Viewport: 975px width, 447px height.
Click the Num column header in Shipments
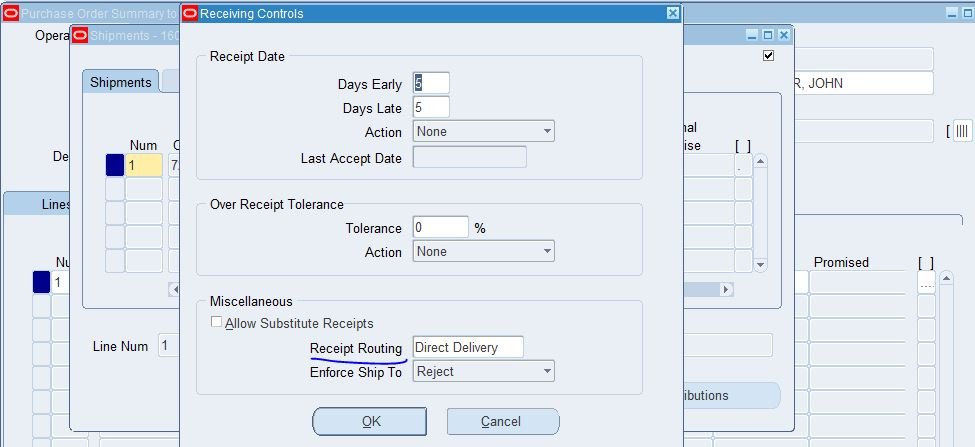pyautogui.click(x=143, y=145)
